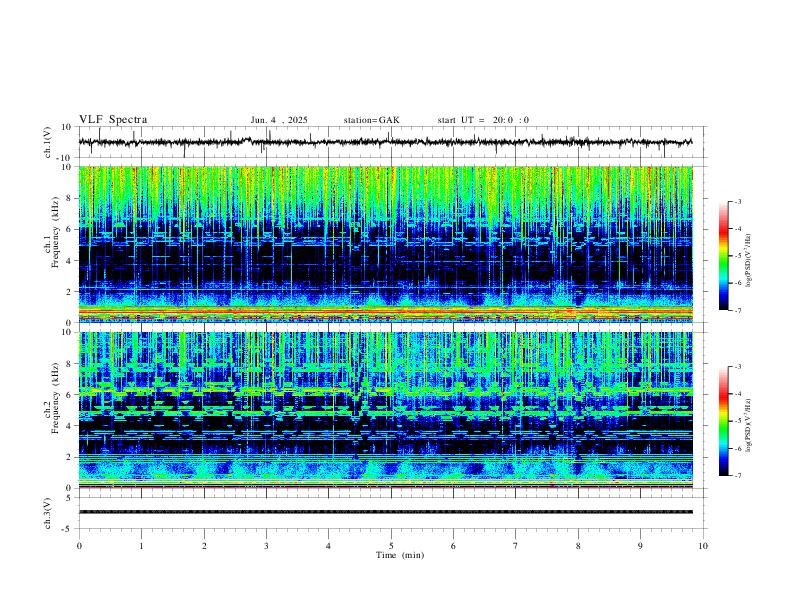
Task: Click the time axis tick label "8"
Action: click(578, 546)
